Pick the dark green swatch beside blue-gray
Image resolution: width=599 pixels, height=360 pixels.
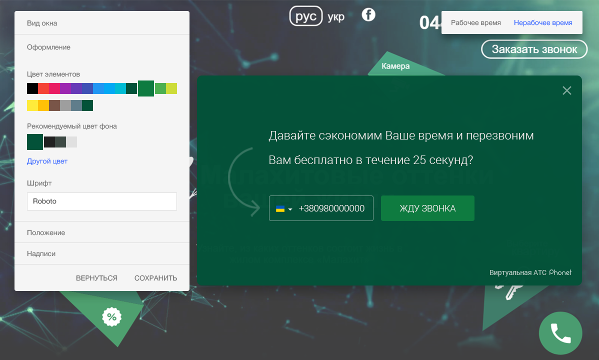coord(87,105)
